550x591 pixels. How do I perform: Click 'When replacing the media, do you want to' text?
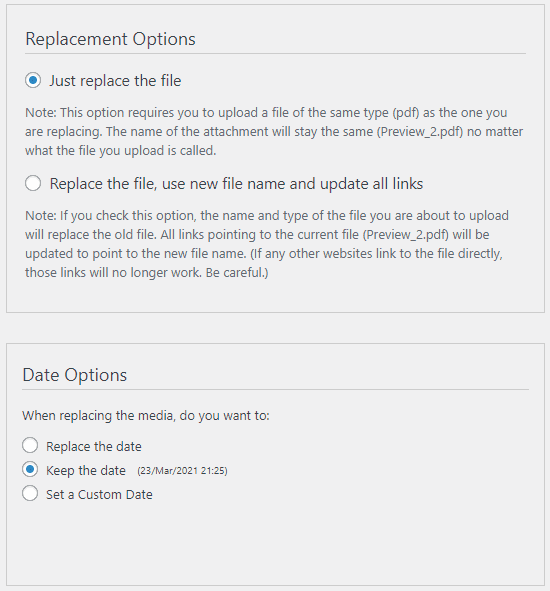pyautogui.click(x=146, y=416)
